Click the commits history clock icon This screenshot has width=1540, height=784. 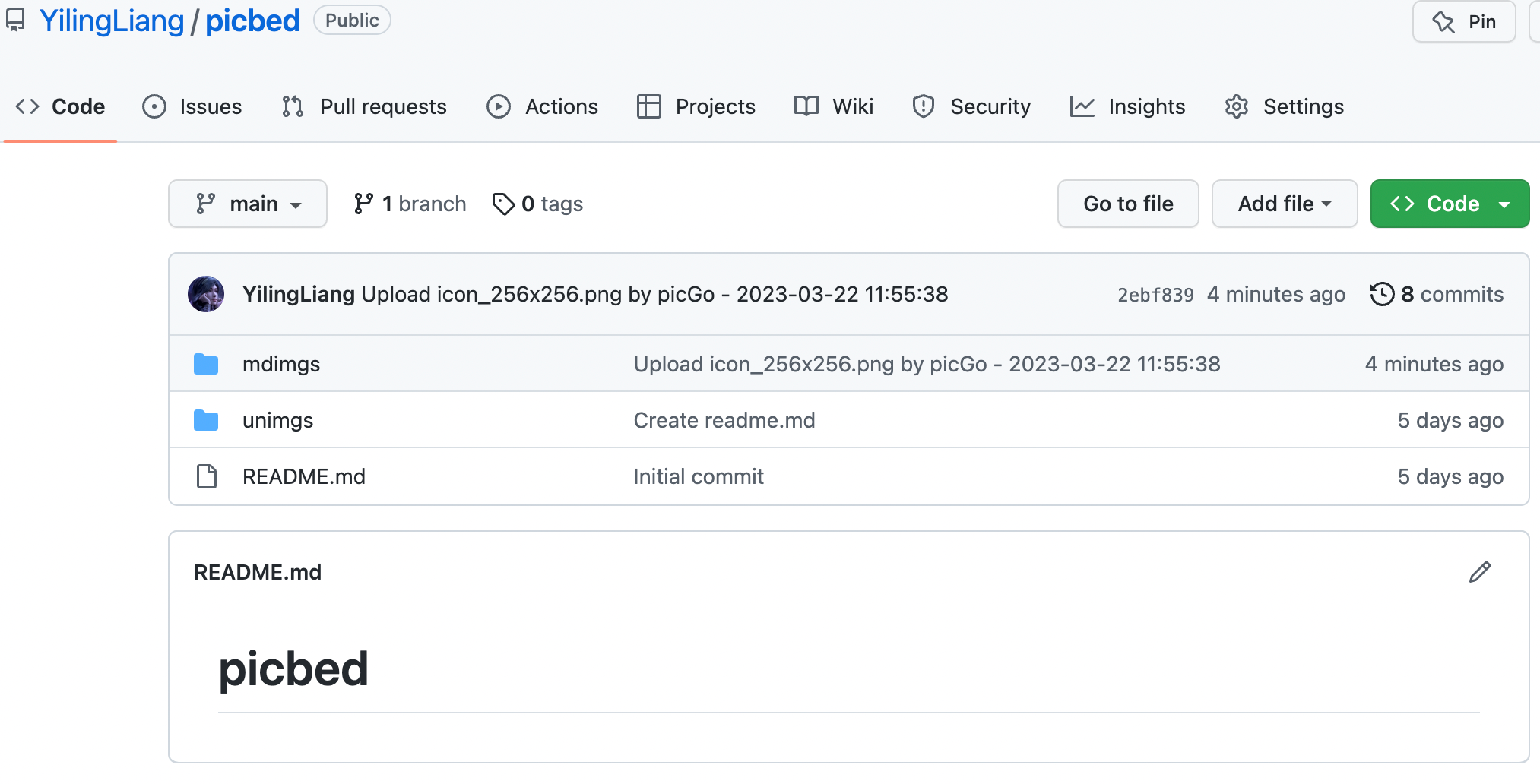1382,294
